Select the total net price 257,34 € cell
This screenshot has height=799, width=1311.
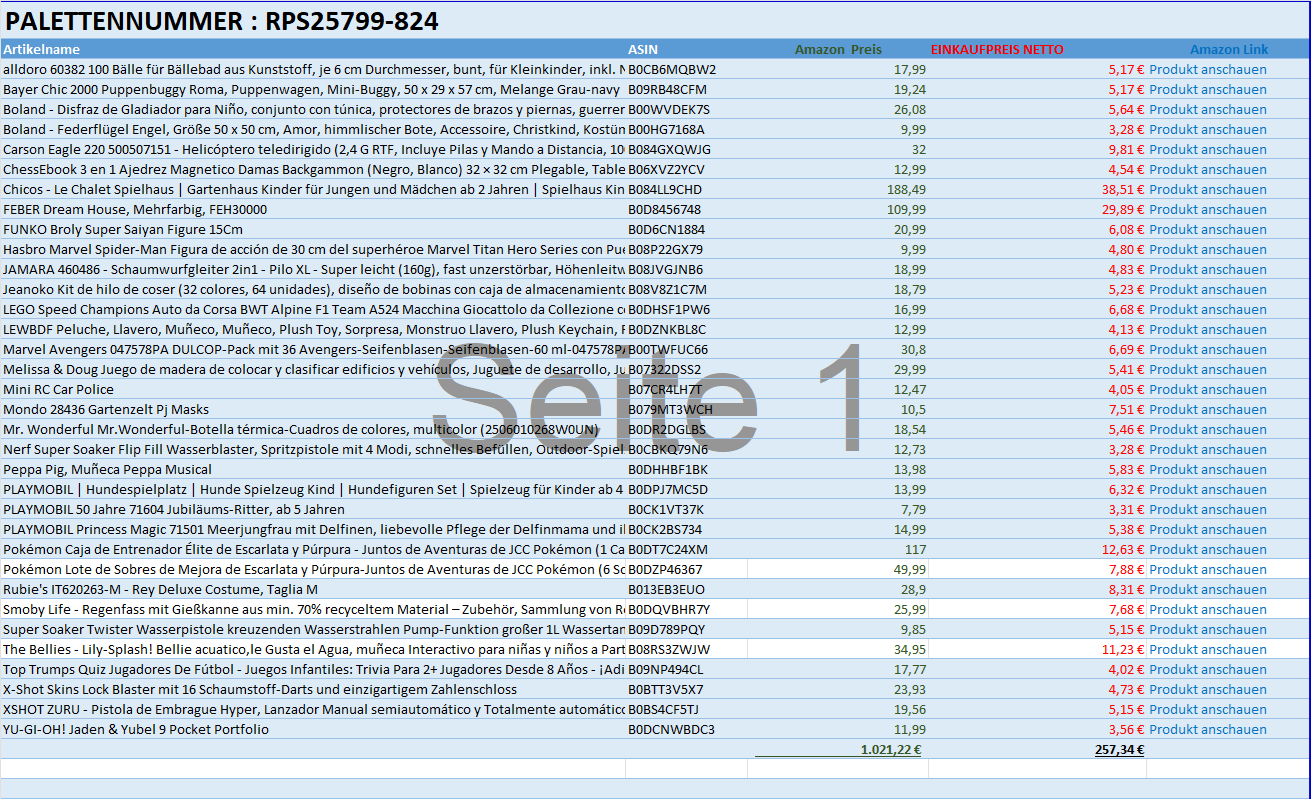coord(1118,750)
